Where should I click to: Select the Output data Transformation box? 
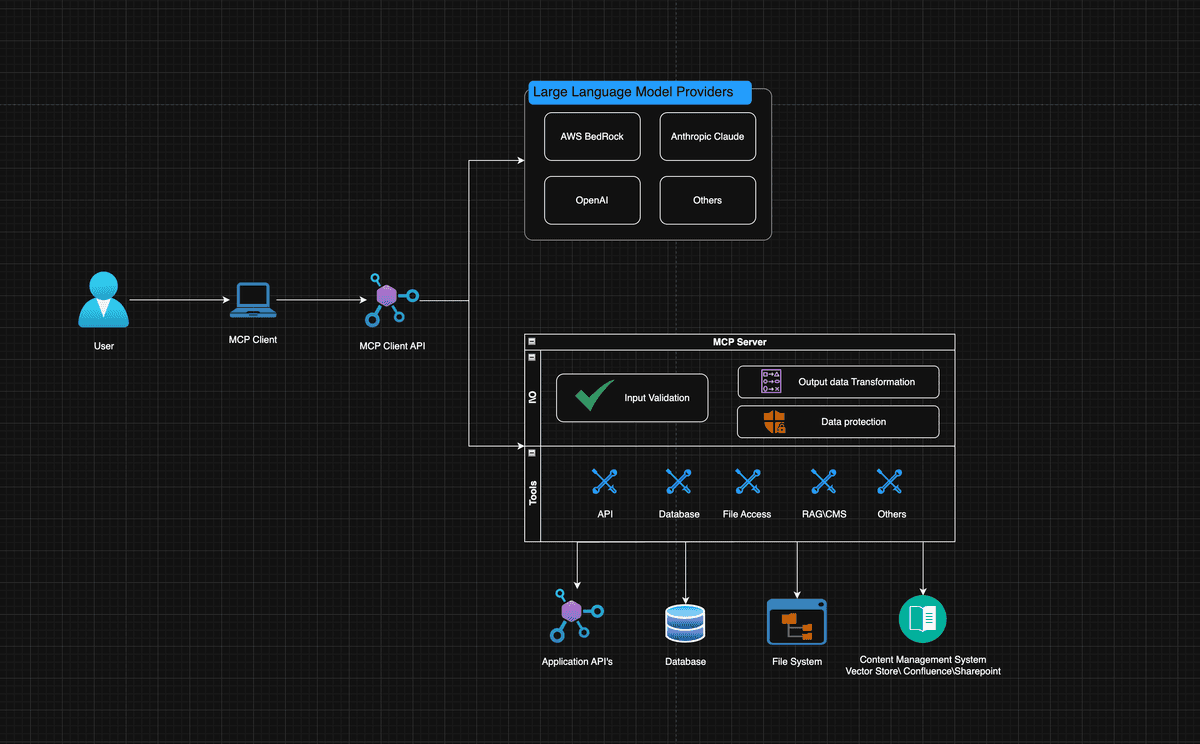click(838, 382)
